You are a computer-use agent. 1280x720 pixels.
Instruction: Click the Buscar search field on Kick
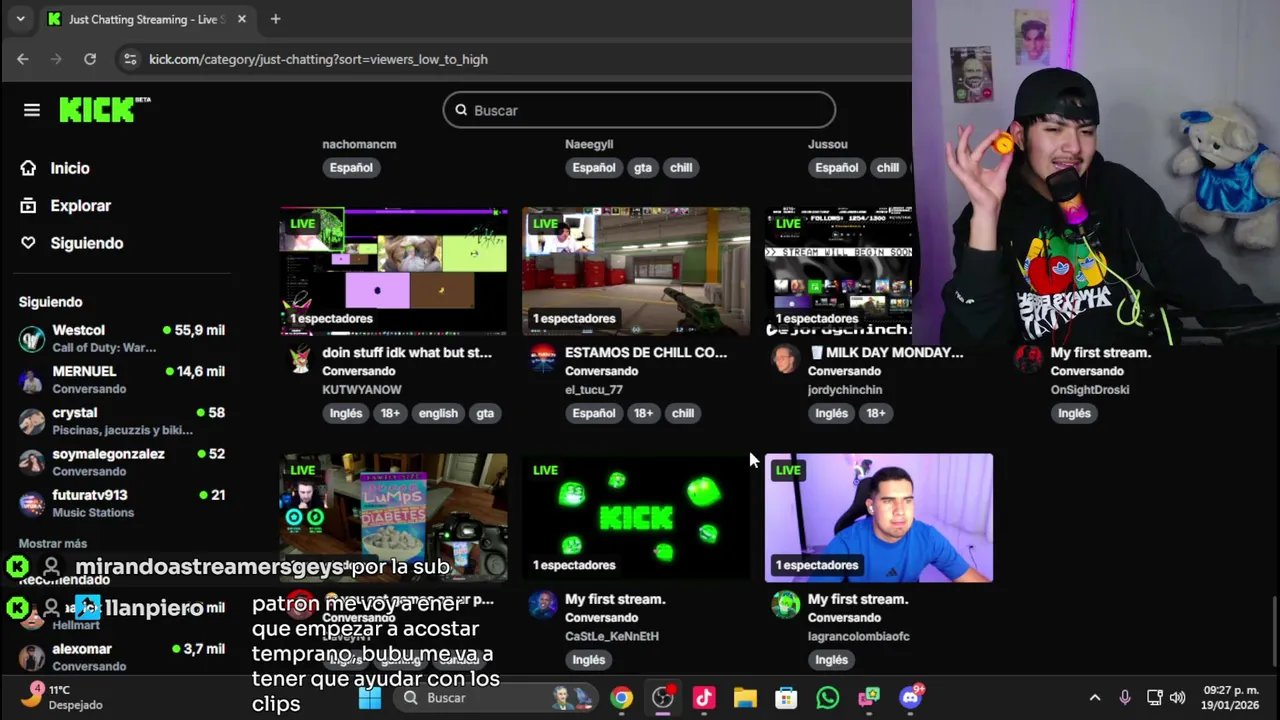(x=639, y=110)
